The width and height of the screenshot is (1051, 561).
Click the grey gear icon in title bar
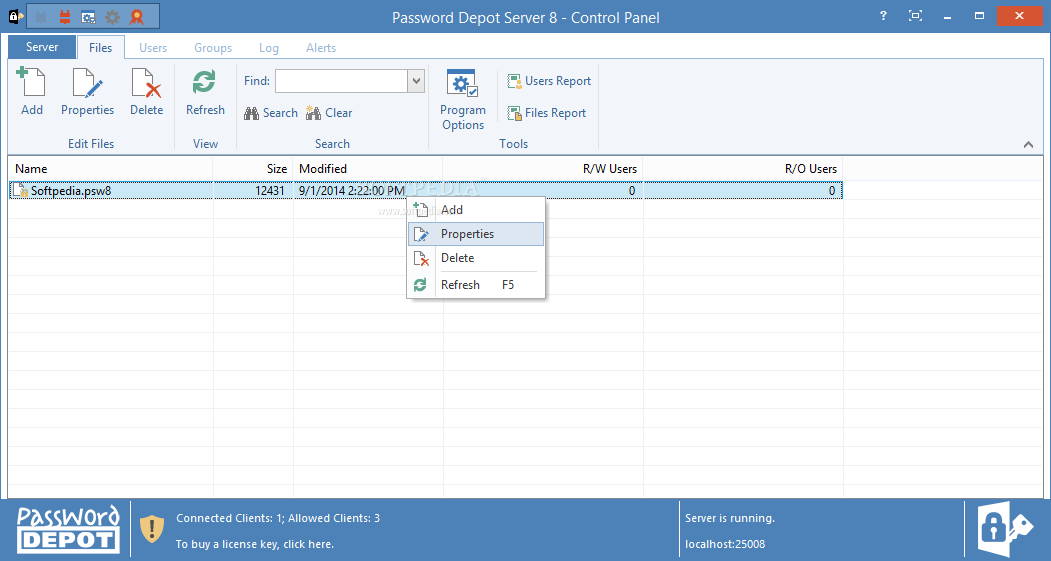click(x=113, y=17)
